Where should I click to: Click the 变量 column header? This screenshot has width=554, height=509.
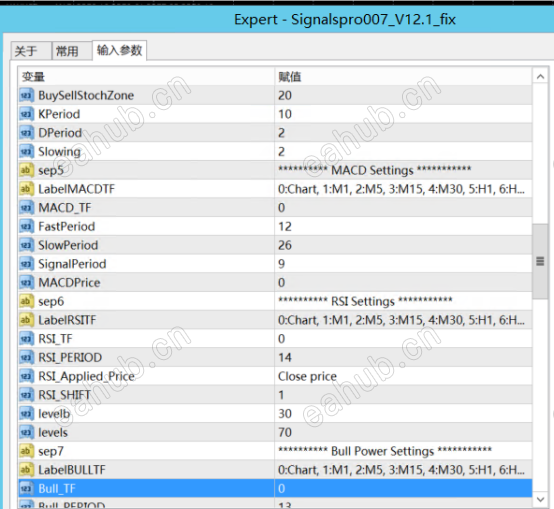[x=146, y=77]
